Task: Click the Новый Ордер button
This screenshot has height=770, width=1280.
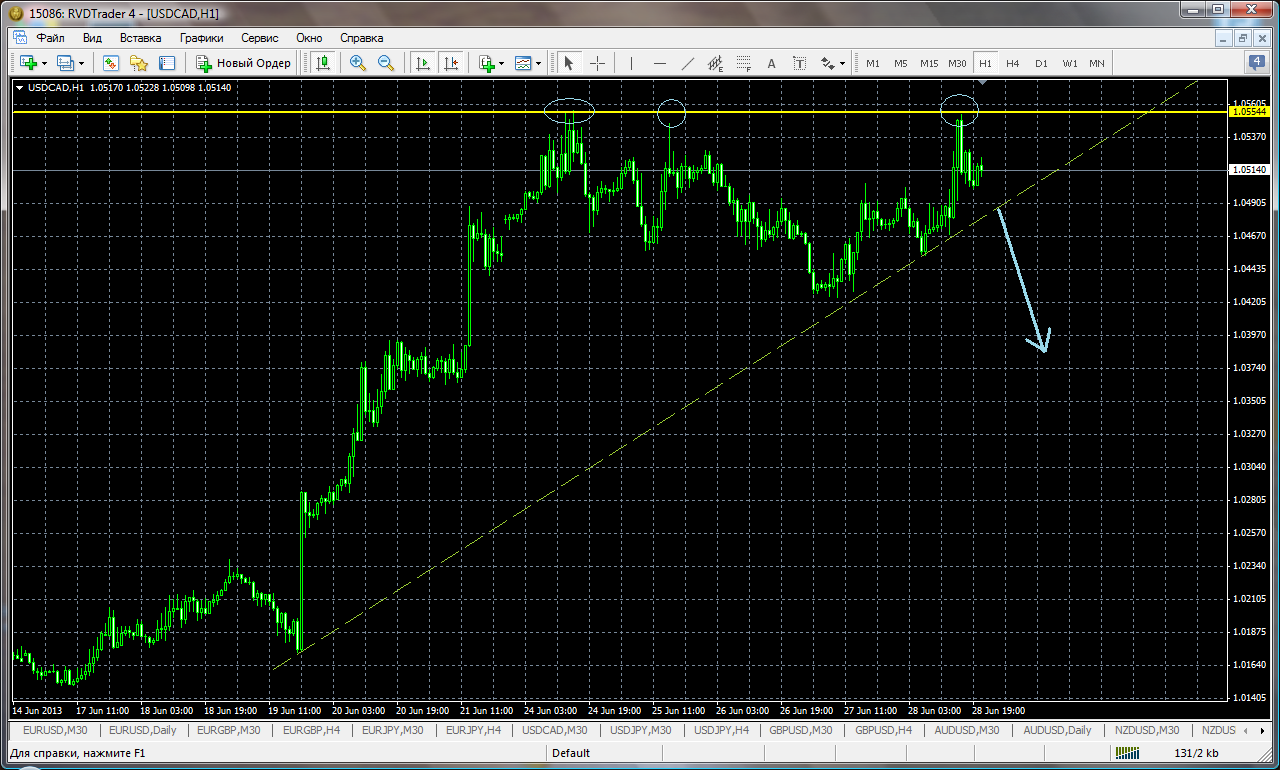Action: point(243,63)
